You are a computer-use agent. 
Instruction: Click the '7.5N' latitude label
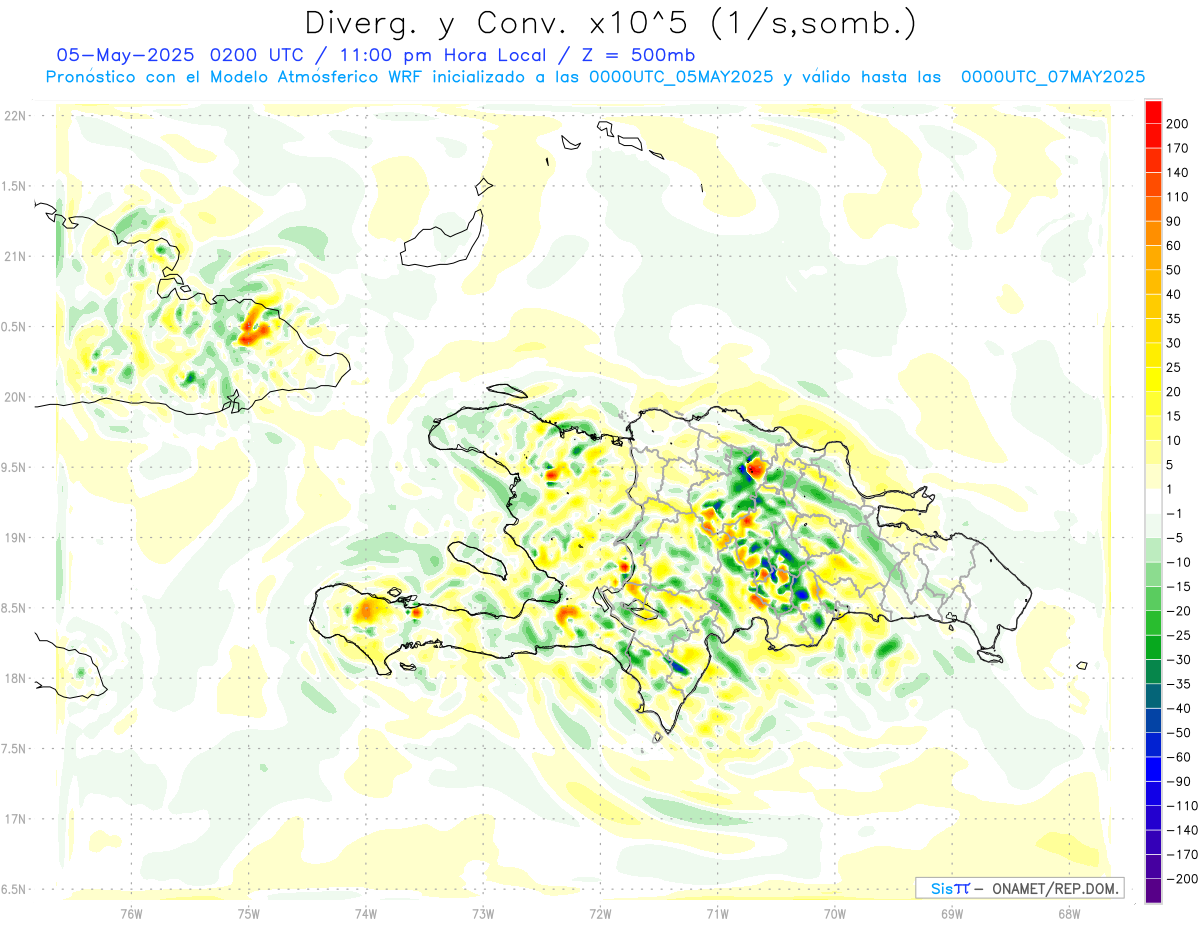click(14, 749)
